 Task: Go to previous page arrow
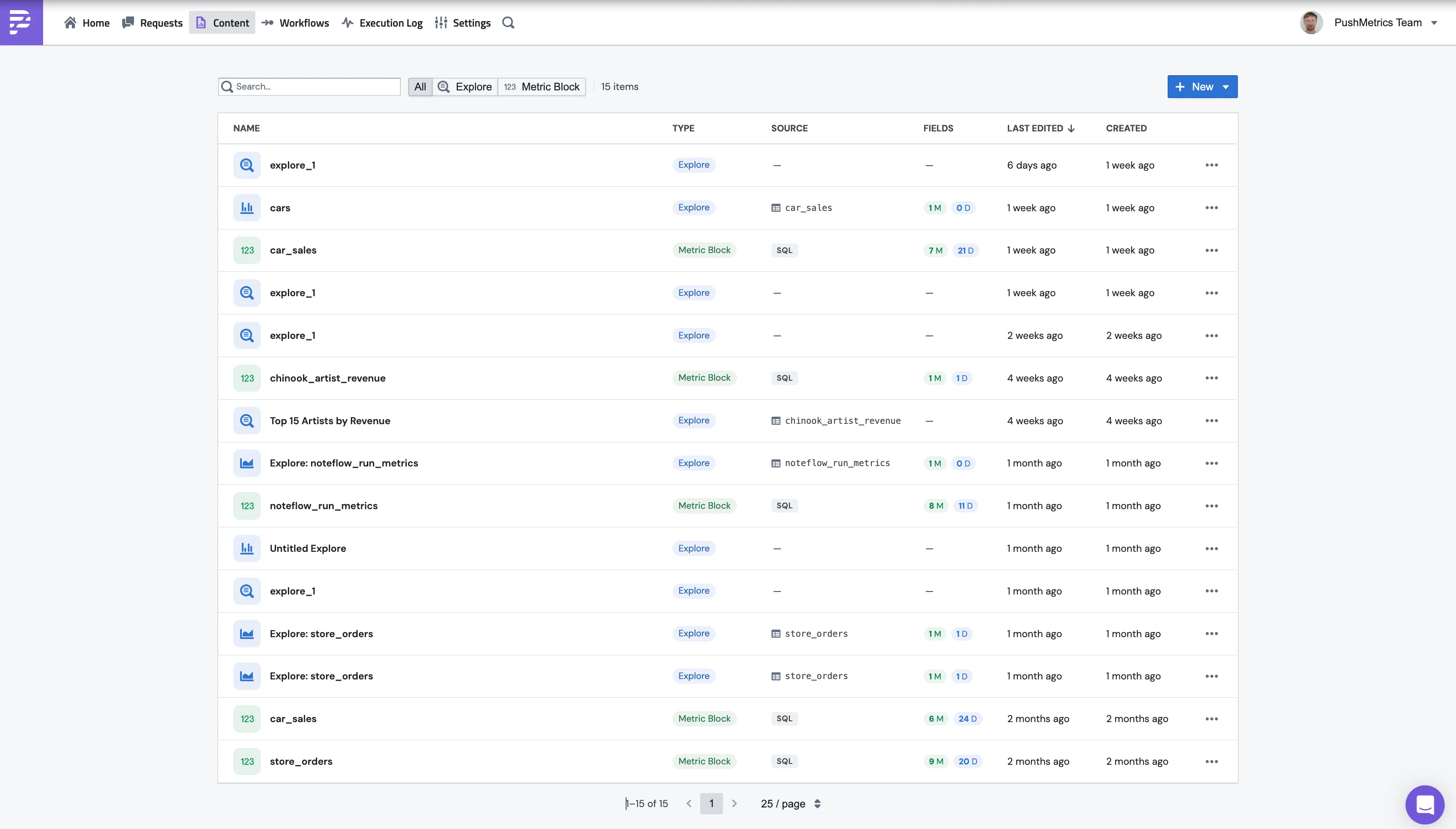[x=689, y=803]
